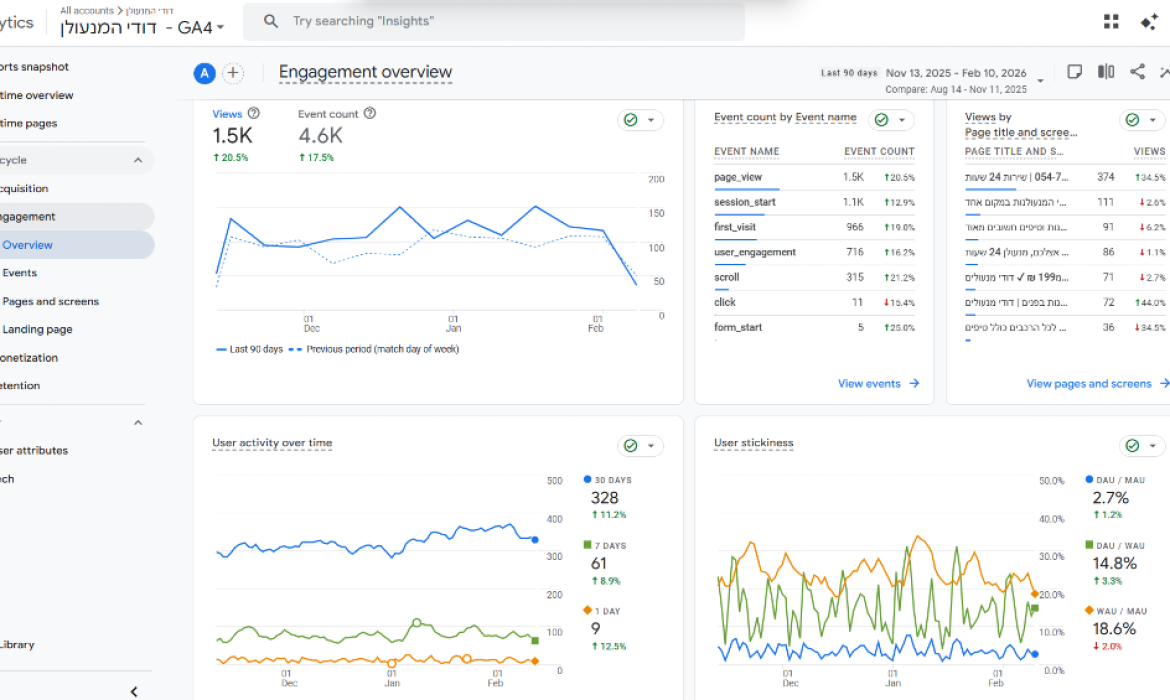Click the data quality checkmark on Event count card
This screenshot has height=700, width=1170.
click(x=631, y=119)
